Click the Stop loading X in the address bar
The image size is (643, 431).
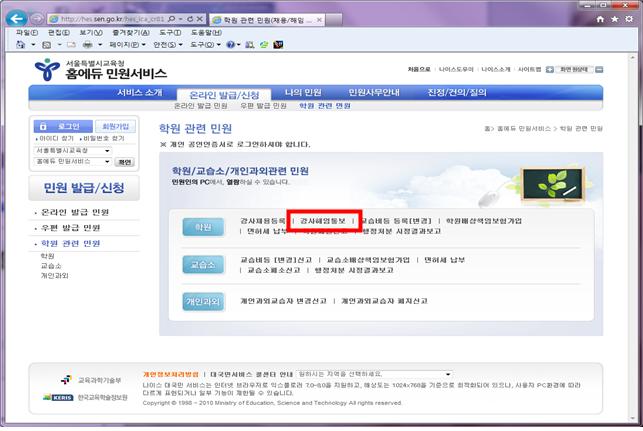click(x=199, y=19)
